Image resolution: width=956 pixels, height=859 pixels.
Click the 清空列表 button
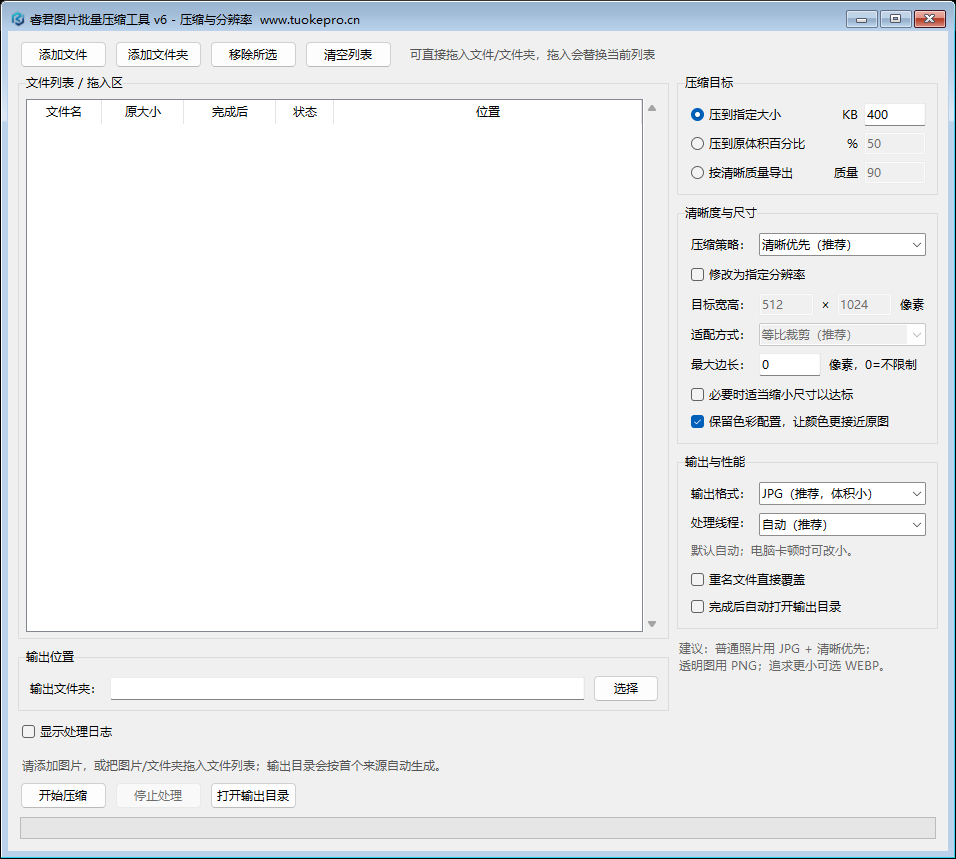click(x=348, y=55)
